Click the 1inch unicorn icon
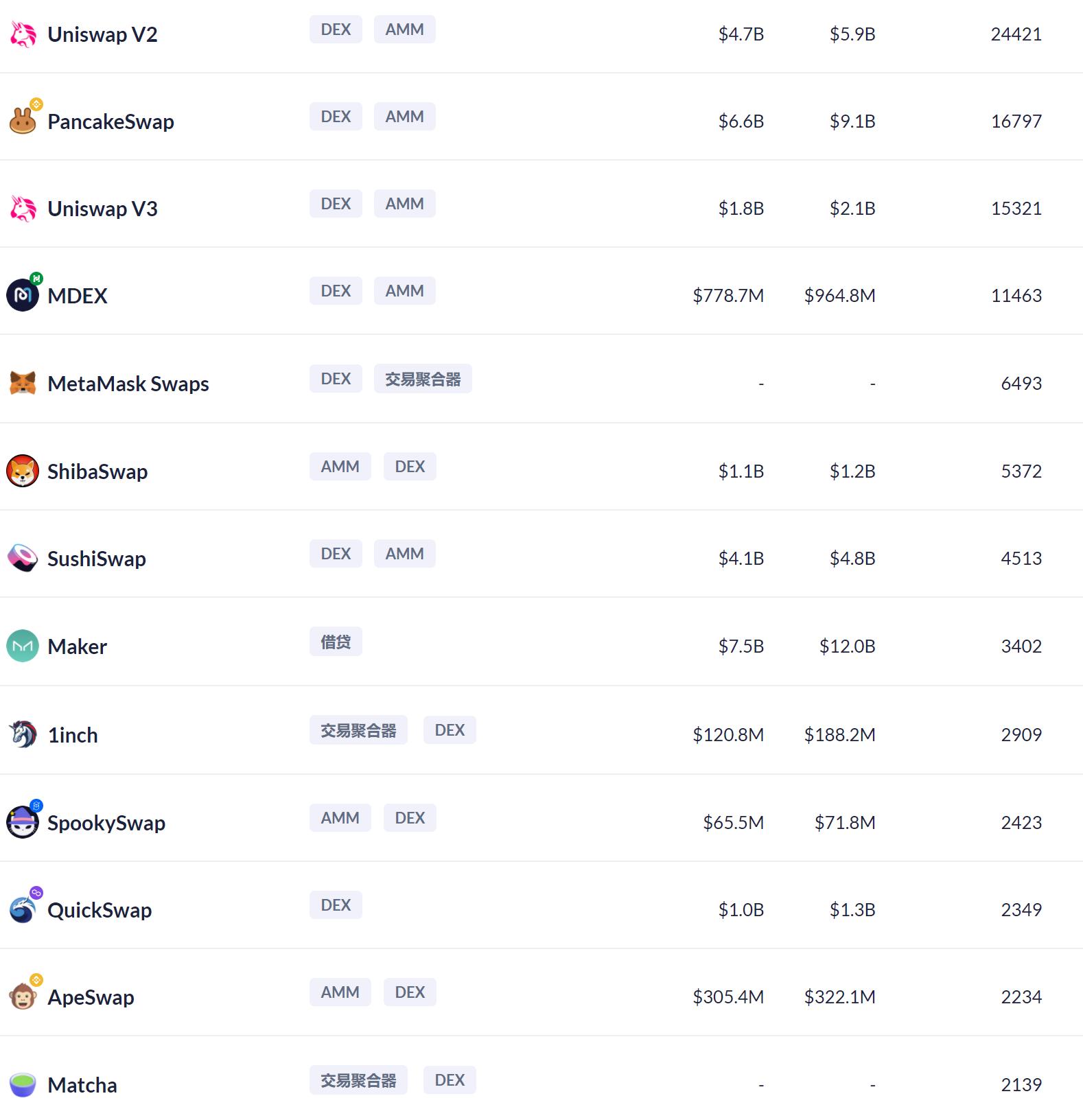 click(x=23, y=734)
